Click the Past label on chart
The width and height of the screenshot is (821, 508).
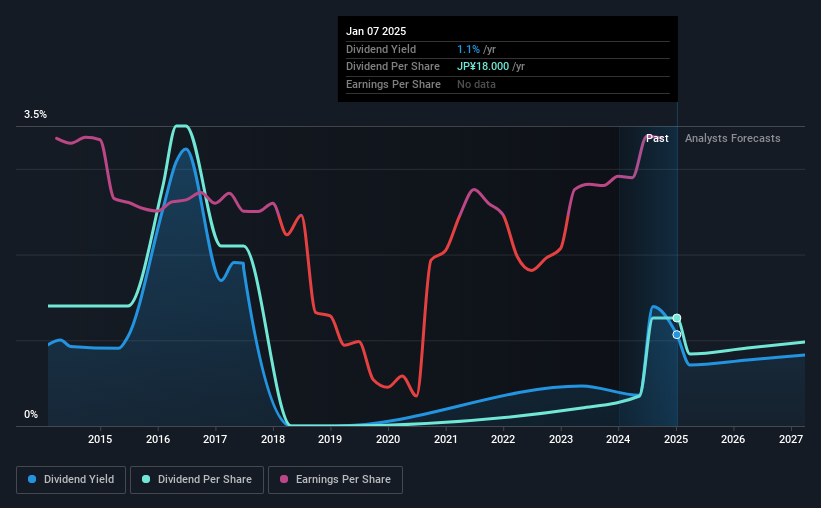[x=657, y=138]
